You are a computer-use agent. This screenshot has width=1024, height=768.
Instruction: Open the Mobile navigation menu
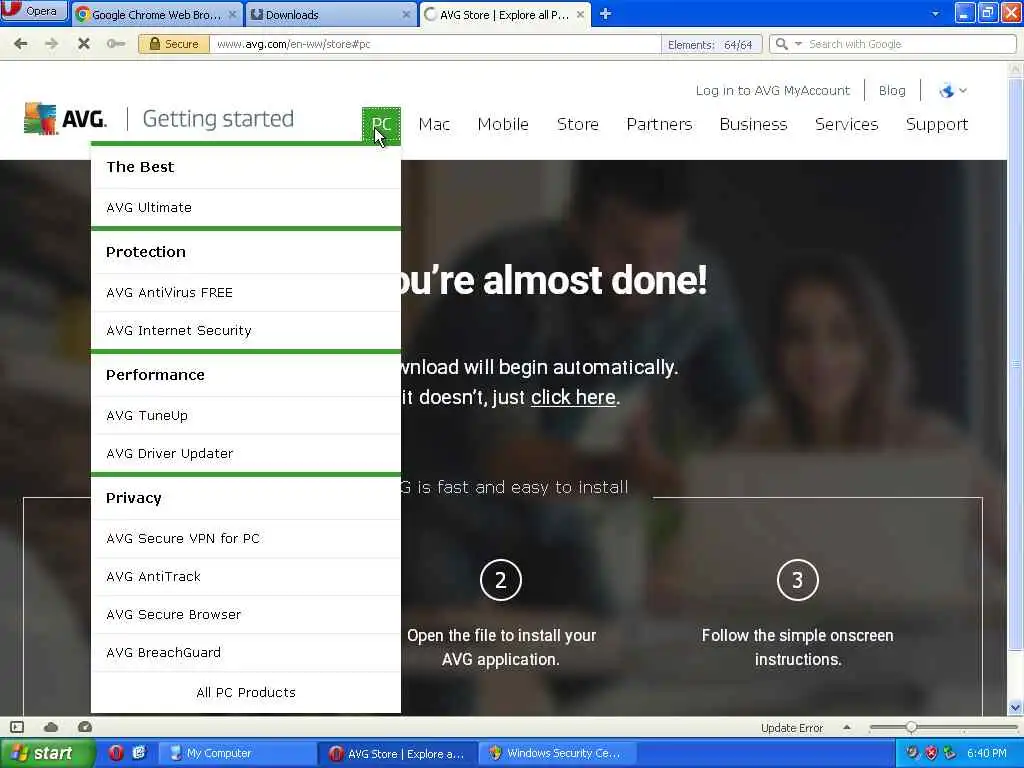(503, 124)
